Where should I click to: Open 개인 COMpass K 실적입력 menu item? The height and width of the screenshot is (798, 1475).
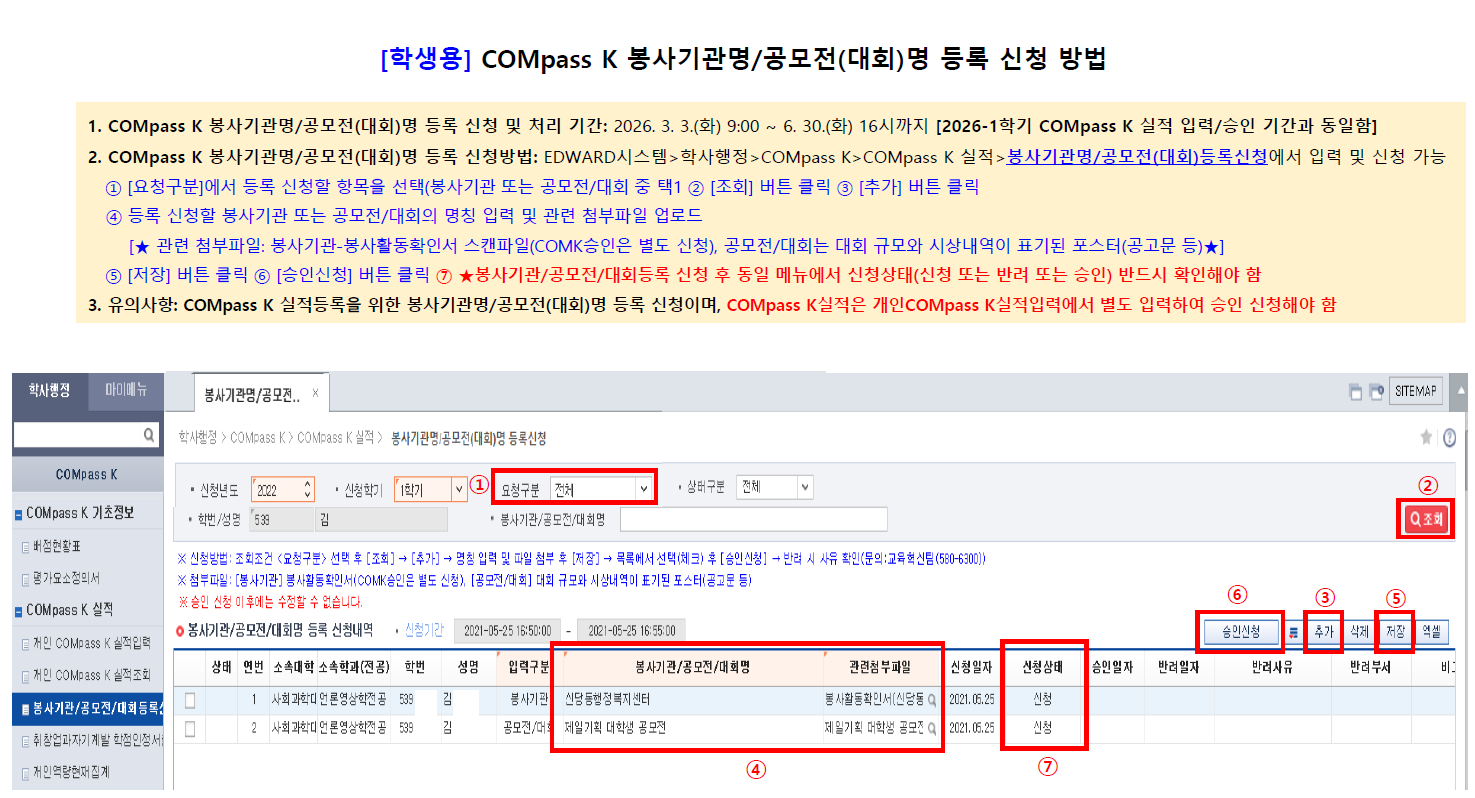point(90,642)
